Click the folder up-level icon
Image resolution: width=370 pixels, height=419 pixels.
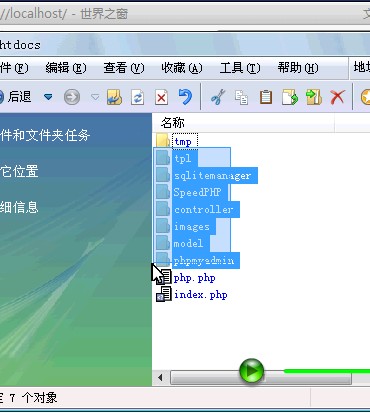[x=114, y=97]
